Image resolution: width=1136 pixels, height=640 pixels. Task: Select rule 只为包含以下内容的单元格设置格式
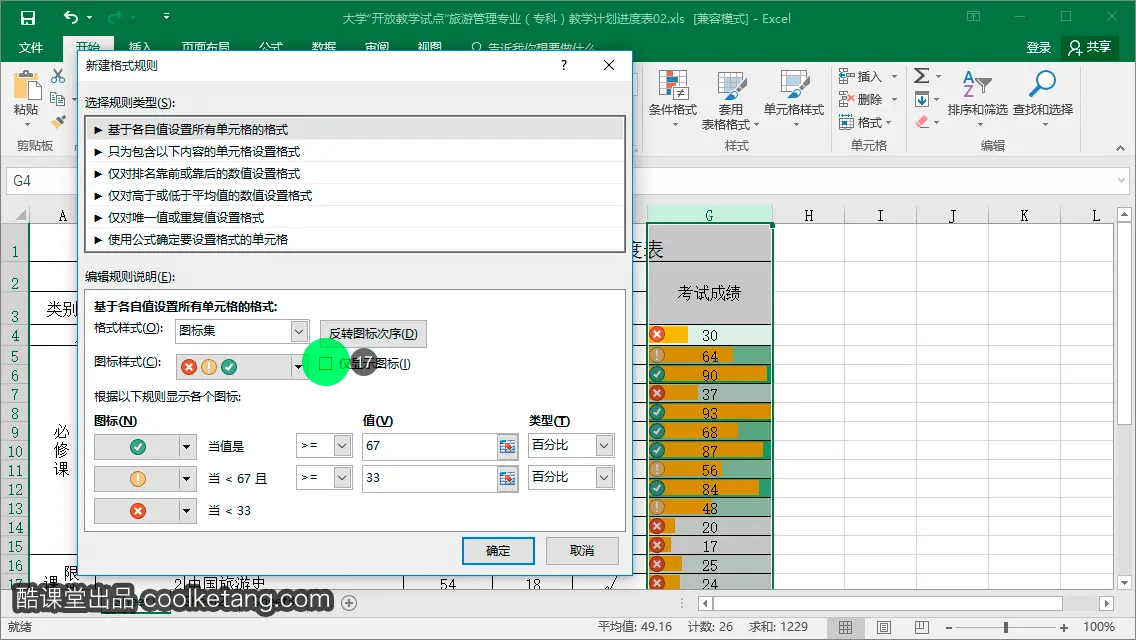pos(355,151)
